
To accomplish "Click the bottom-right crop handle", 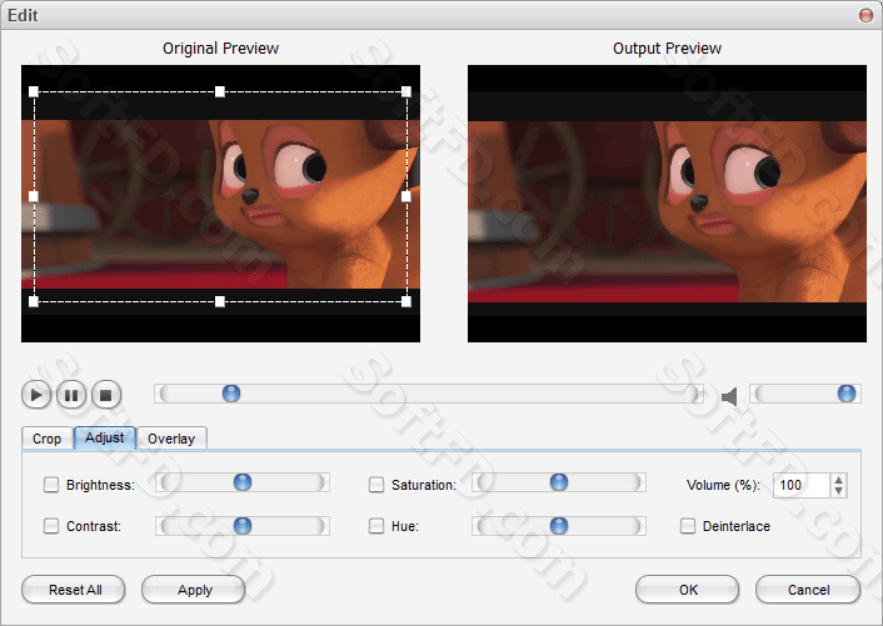I will tap(406, 302).
